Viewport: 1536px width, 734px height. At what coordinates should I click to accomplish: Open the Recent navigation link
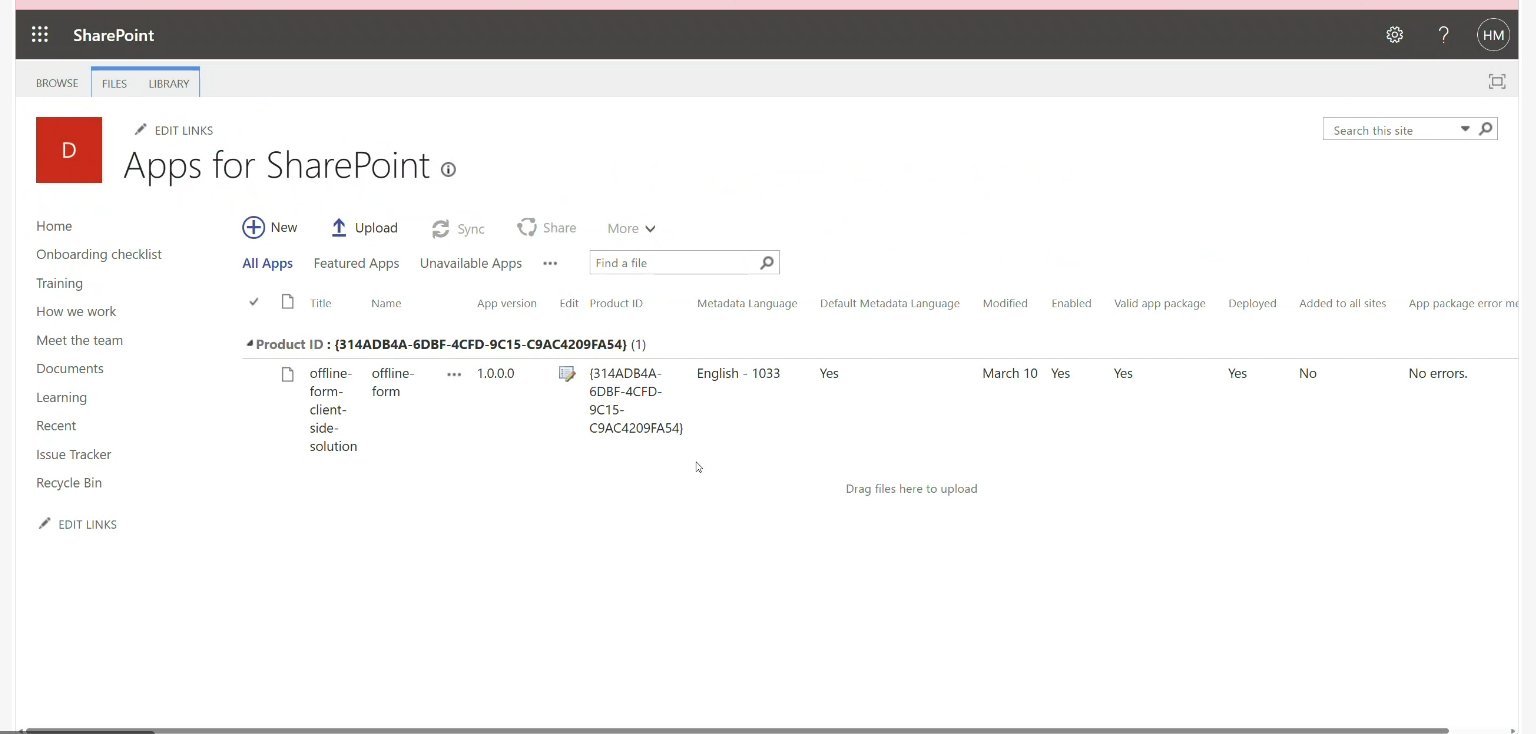[x=56, y=426]
